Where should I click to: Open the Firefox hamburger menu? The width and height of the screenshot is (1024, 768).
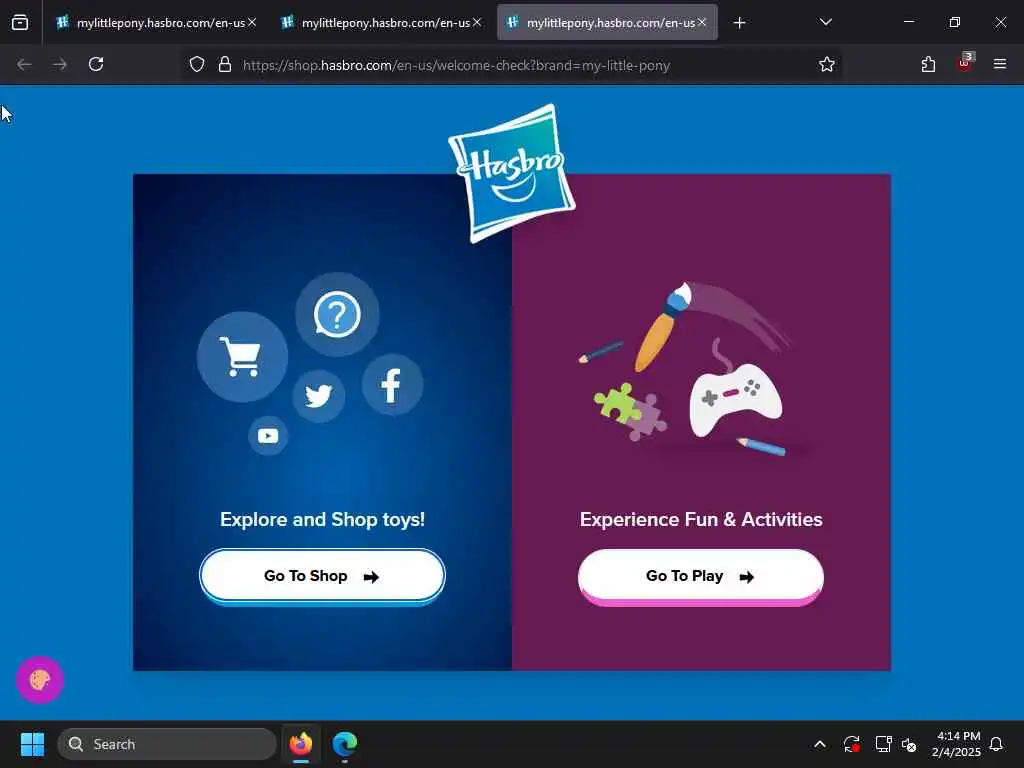tap(1000, 64)
